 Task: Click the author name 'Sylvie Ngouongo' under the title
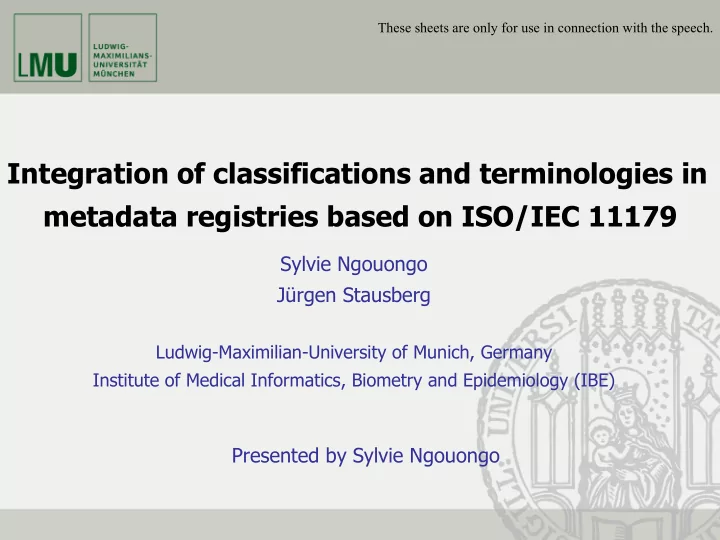[x=354, y=264]
